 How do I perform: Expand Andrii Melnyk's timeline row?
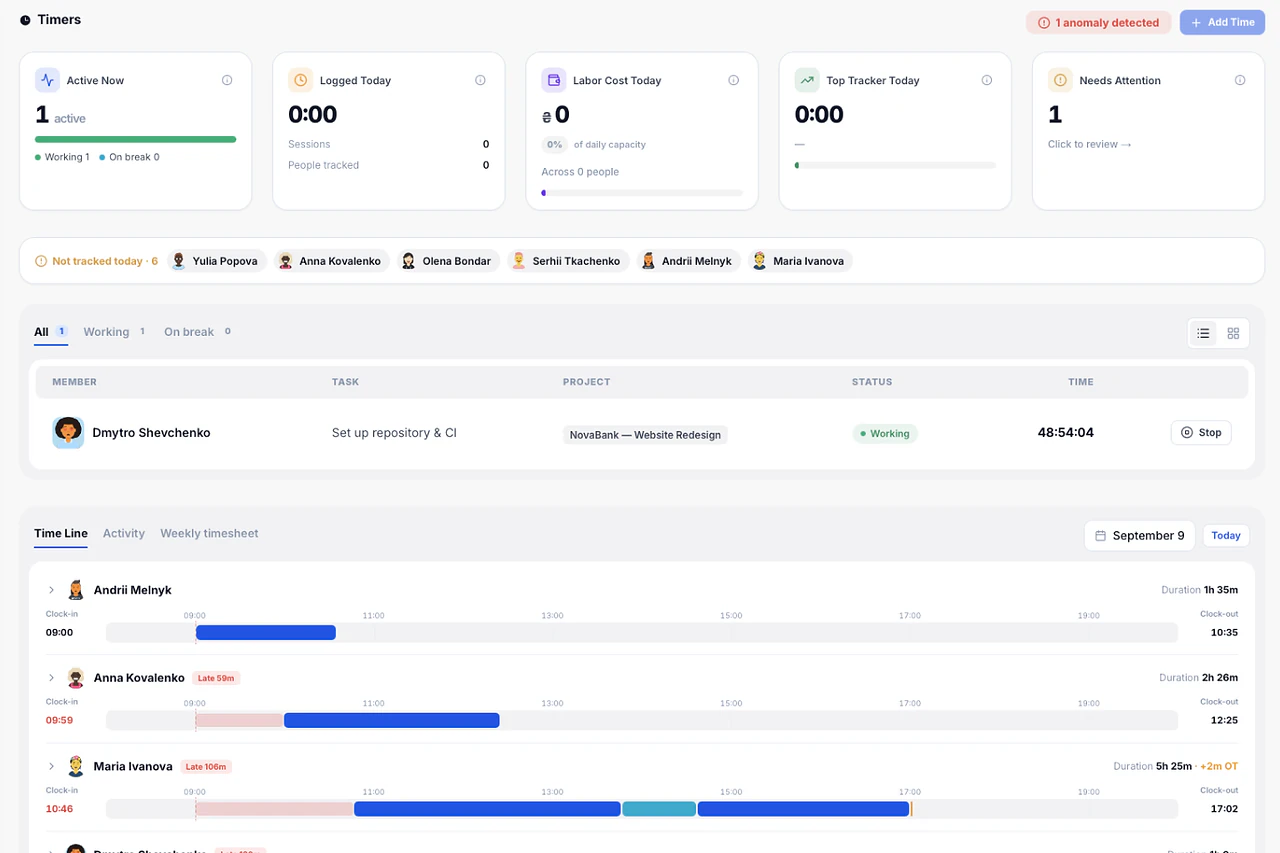(x=51, y=590)
